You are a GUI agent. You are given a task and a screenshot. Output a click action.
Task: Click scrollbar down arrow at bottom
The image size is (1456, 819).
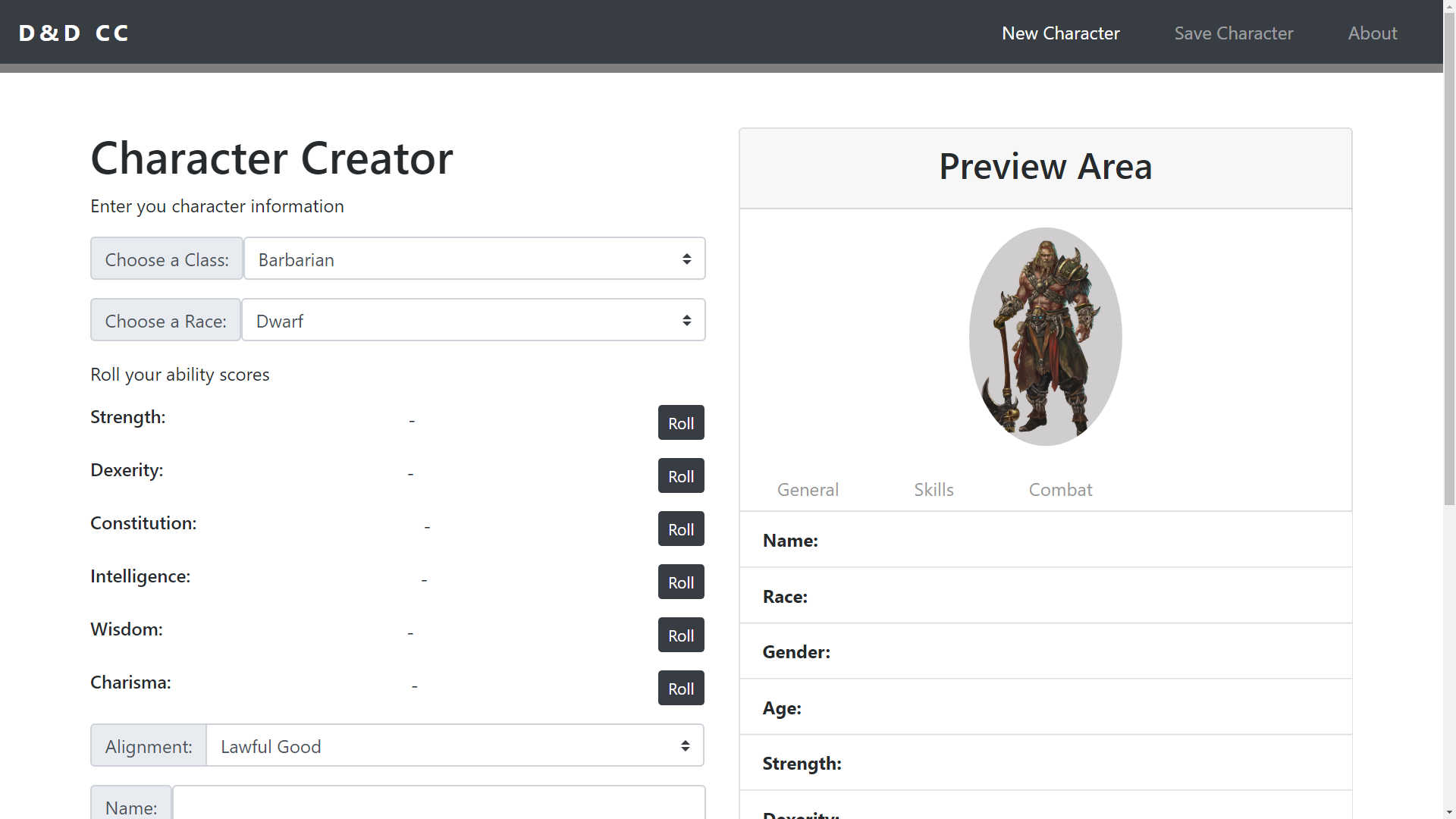pos(1449,812)
